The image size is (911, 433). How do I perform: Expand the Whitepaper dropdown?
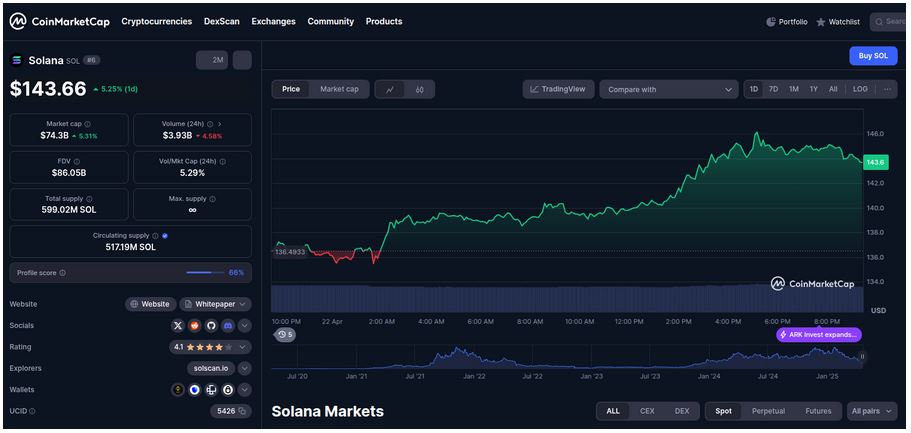click(216, 304)
